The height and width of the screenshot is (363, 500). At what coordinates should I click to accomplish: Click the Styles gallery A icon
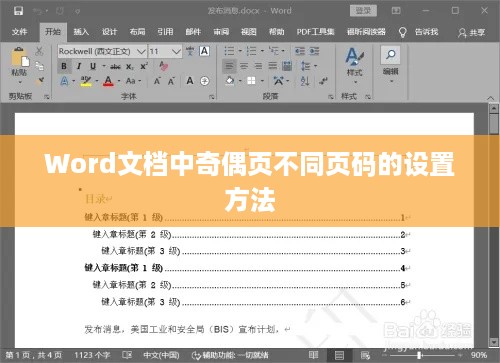point(354,56)
